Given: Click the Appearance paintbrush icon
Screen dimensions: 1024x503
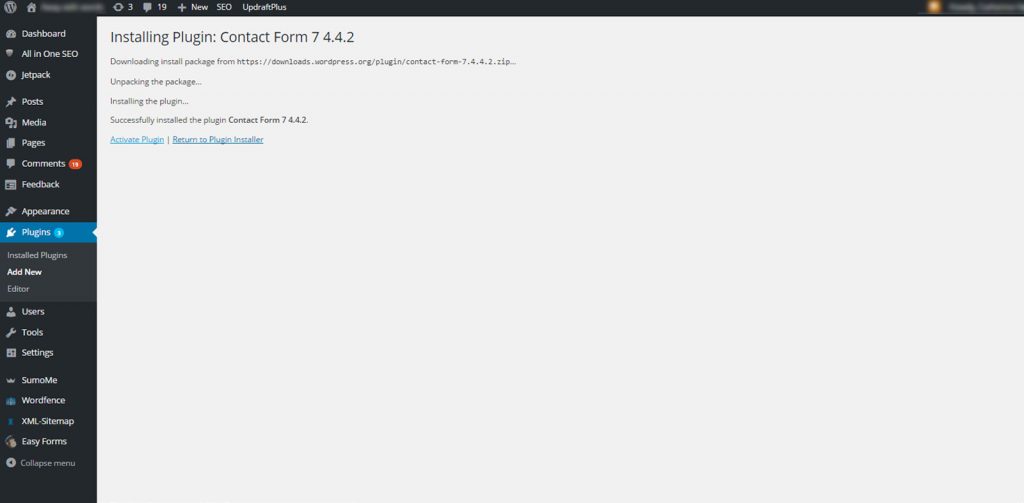Looking at the screenshot, I should coord(10,212).
